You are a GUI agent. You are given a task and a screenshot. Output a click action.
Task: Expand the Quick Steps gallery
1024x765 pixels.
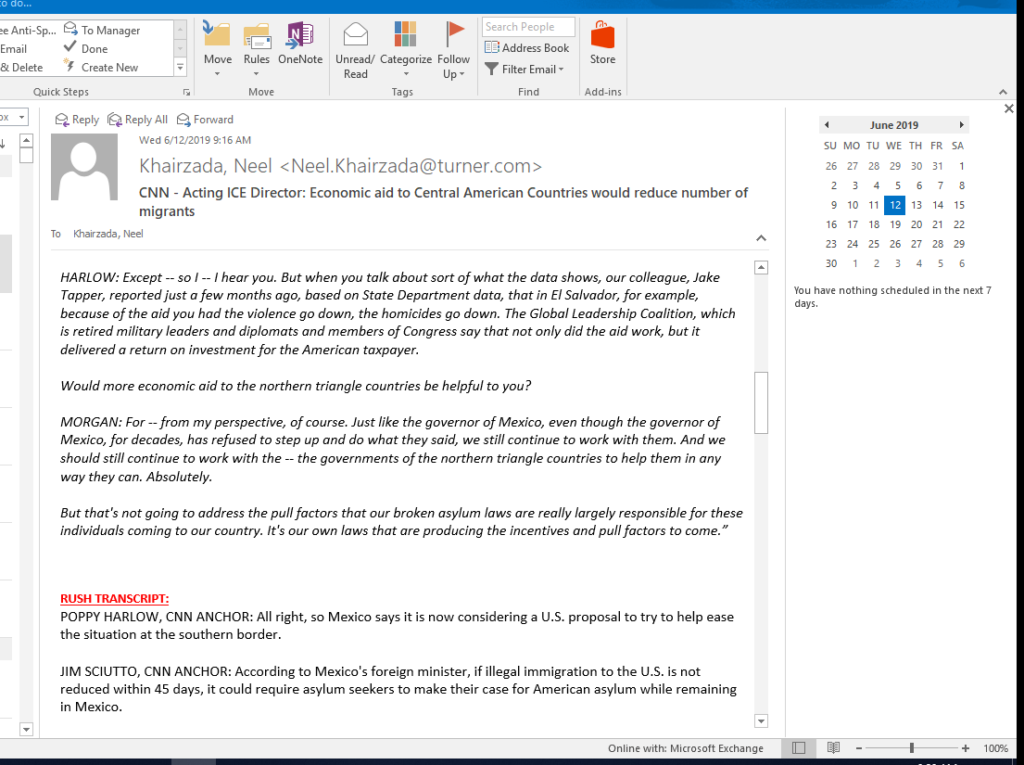(180, 67)
